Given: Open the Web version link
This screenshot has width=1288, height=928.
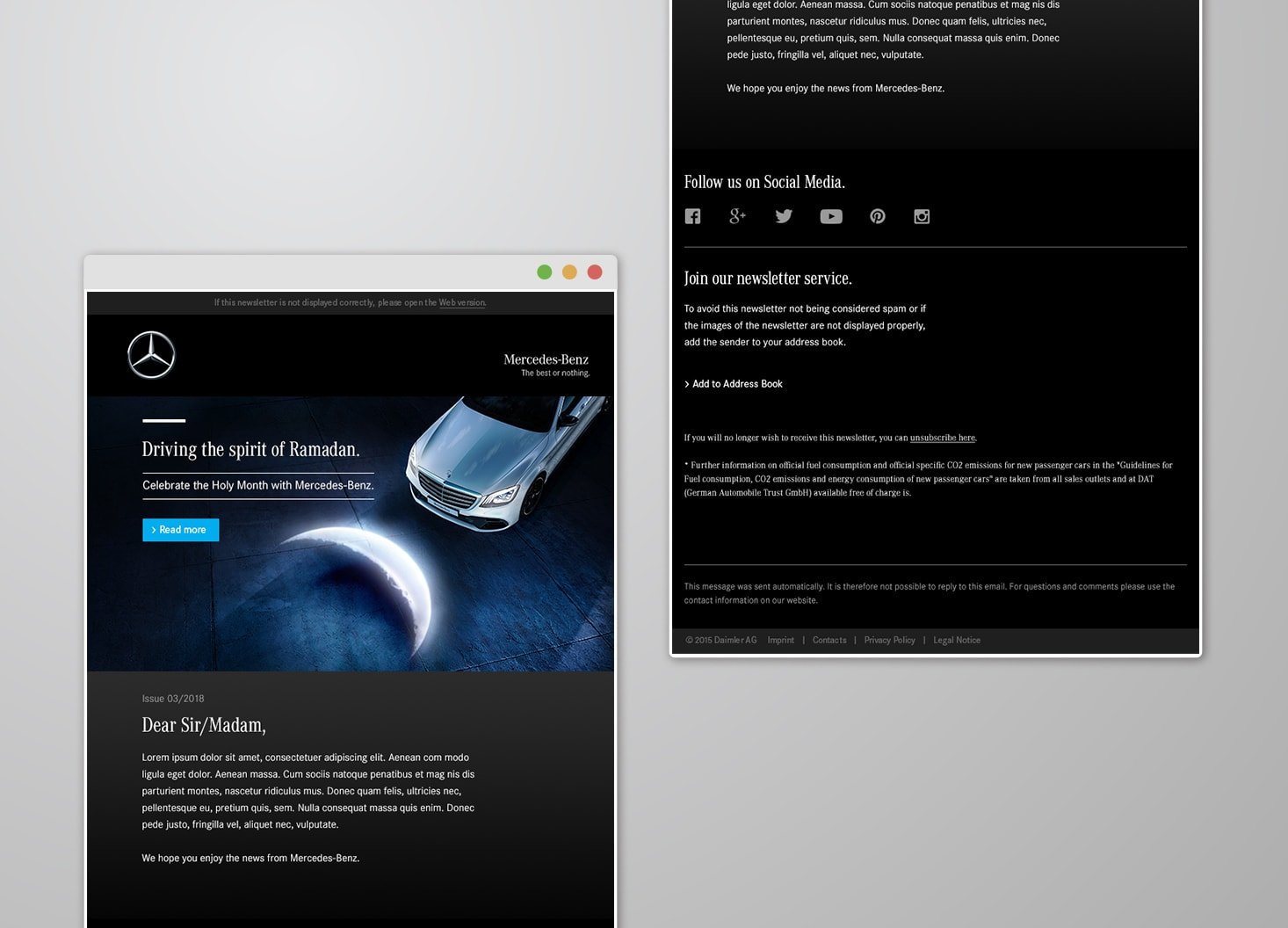Looking at the screenshot, I should (462, 302).
